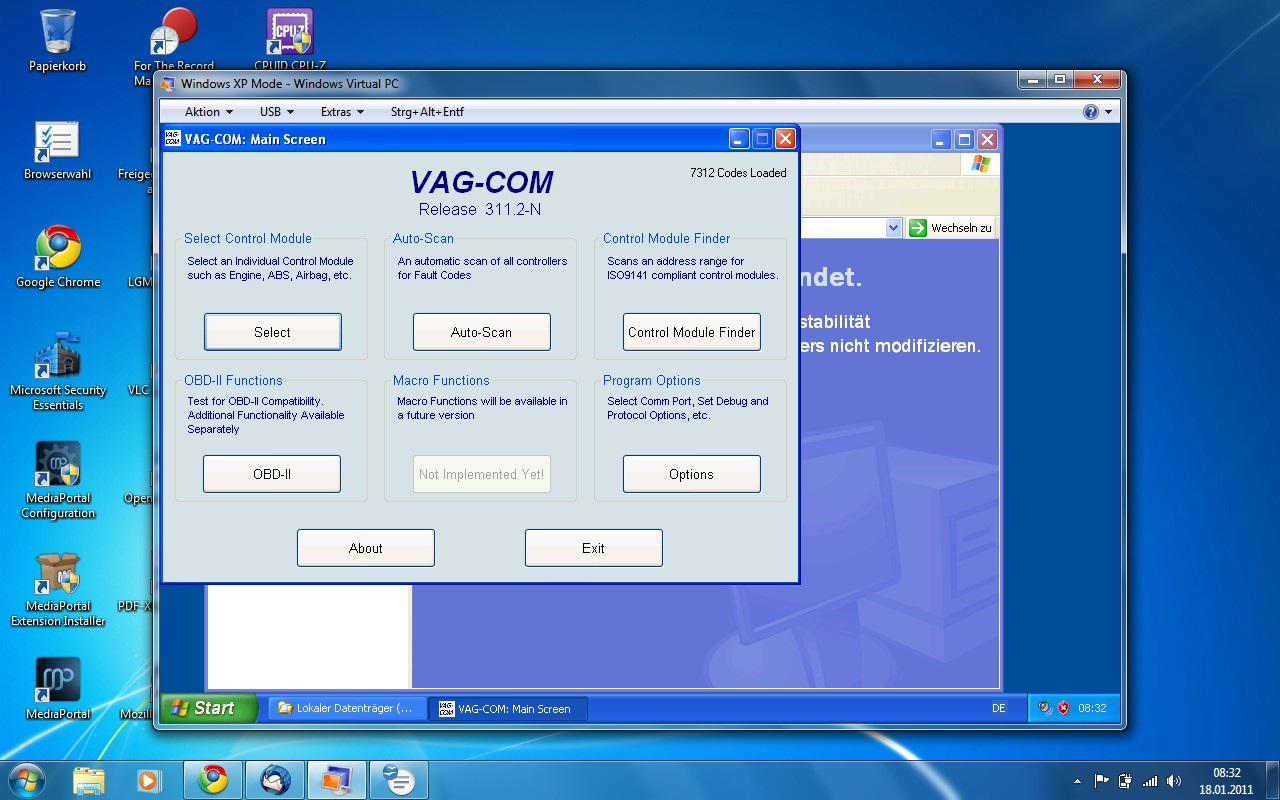The height and width of the screenshot is (800, 1280).
Task: Switch to Lokaler Datenträger in XP taskbar
Action: [x=347, y=708]
